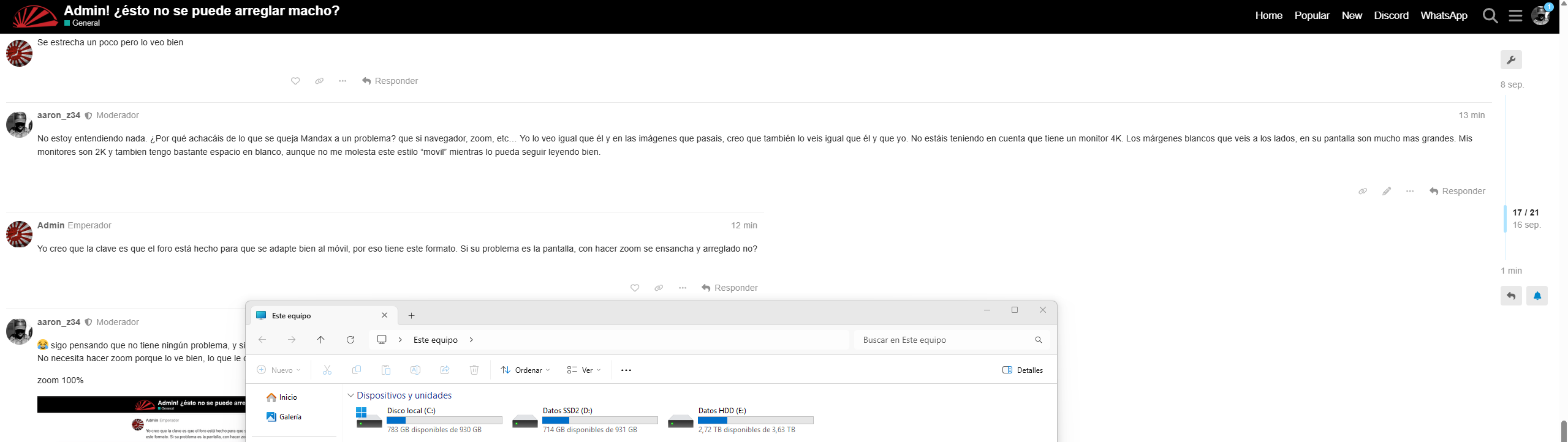Image resolution: width=1568 pixels, height=442 pixels.
Task: Open the forum search magnifier icon
Action: pos(1490,16)
